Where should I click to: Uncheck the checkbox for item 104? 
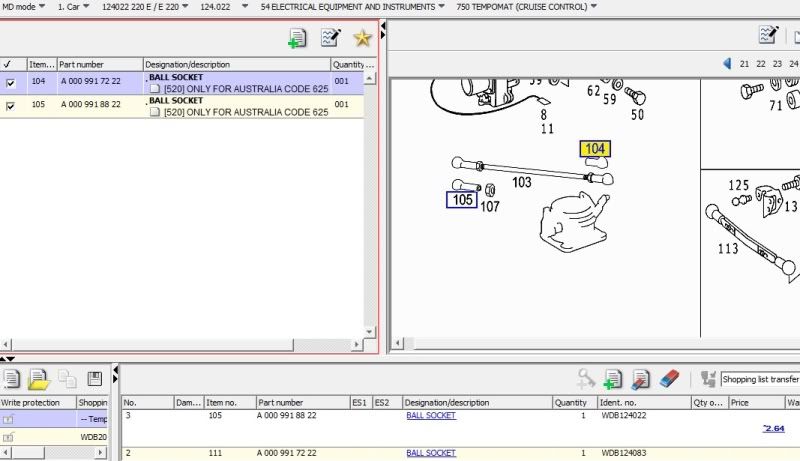coord(10,83)
